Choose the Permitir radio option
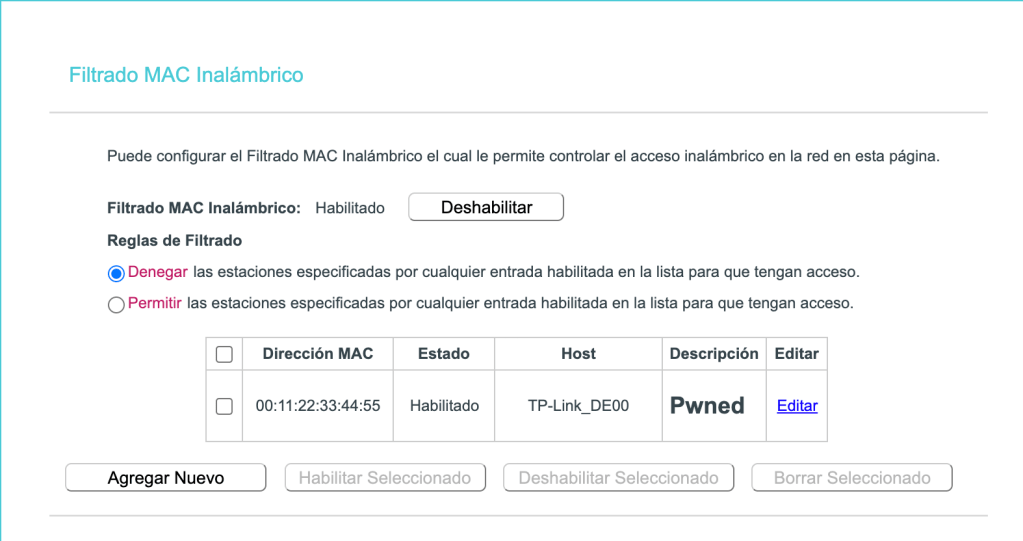 tap(116, 305)
